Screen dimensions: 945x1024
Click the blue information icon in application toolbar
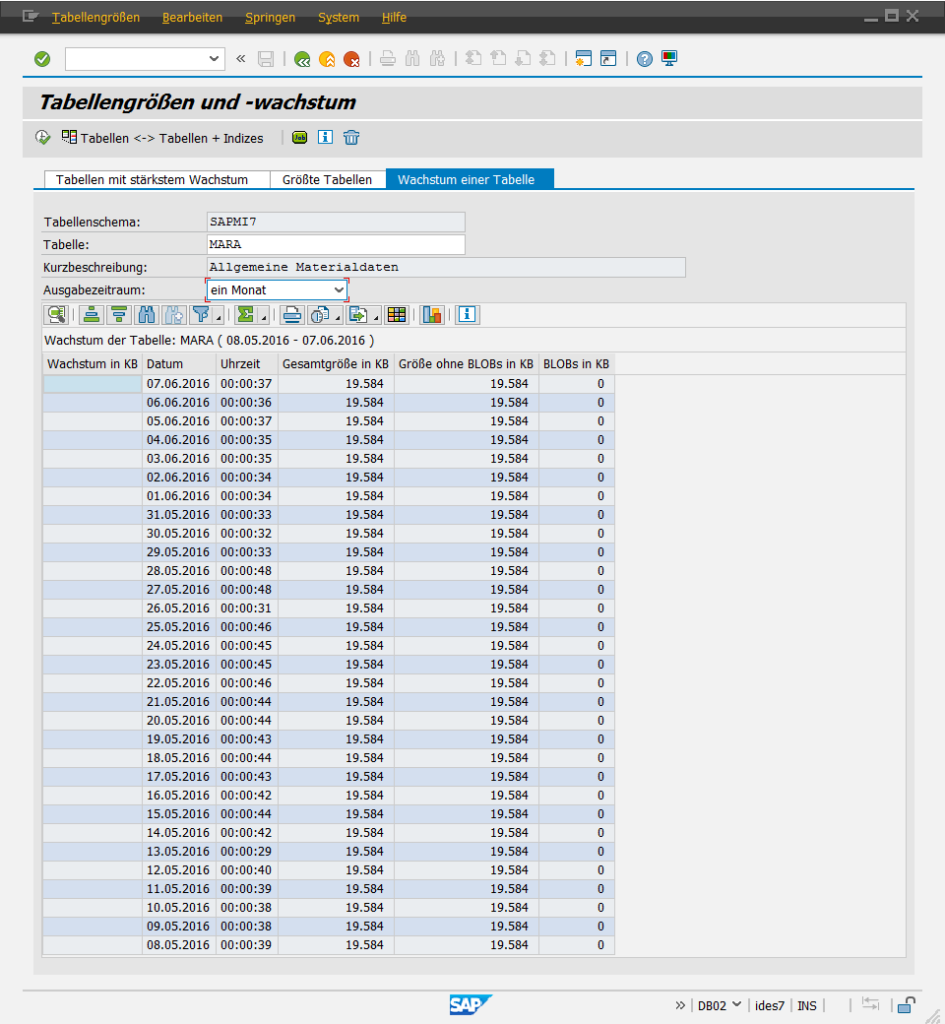325,137
